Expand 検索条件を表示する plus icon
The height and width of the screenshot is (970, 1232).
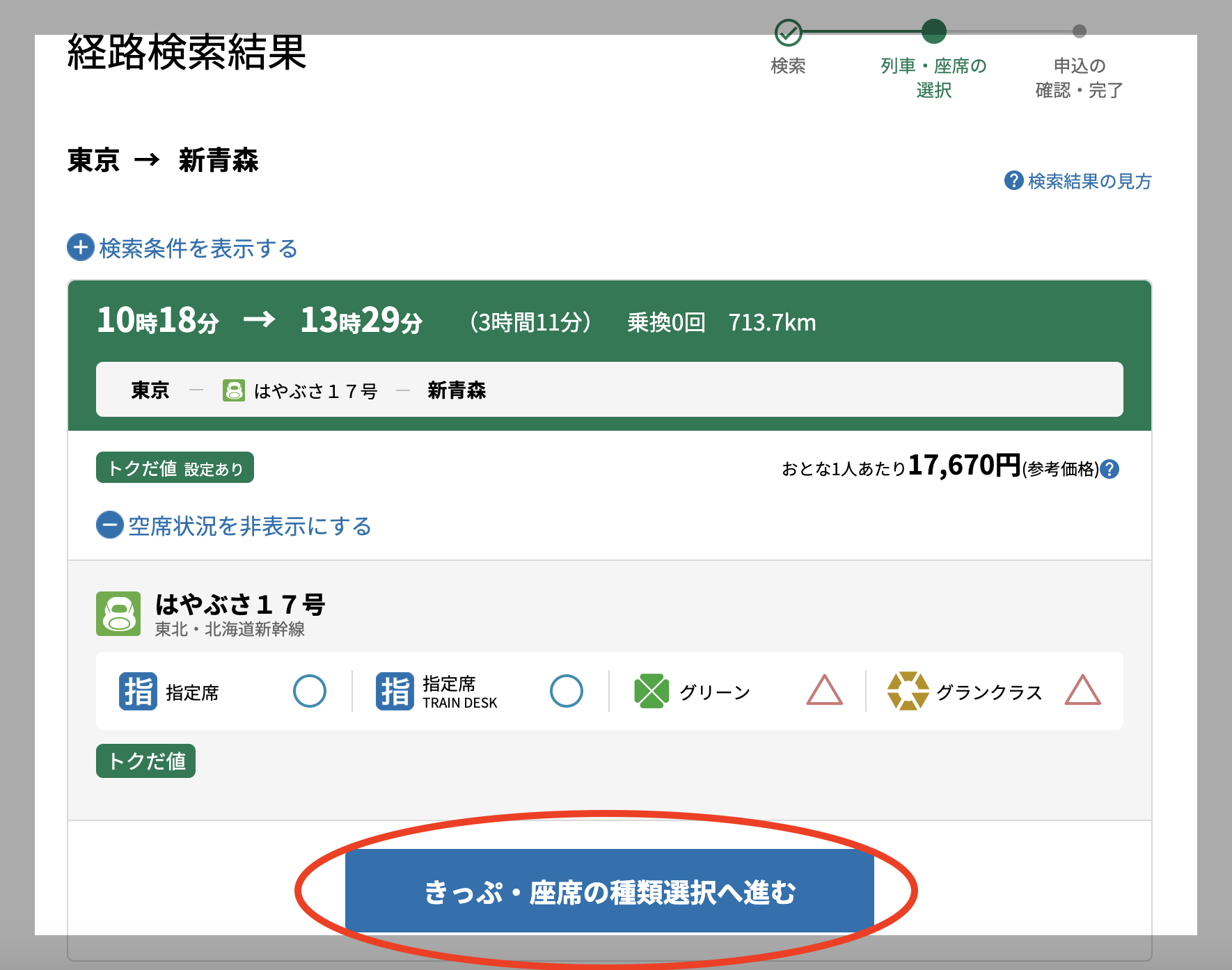coord(81,247)
